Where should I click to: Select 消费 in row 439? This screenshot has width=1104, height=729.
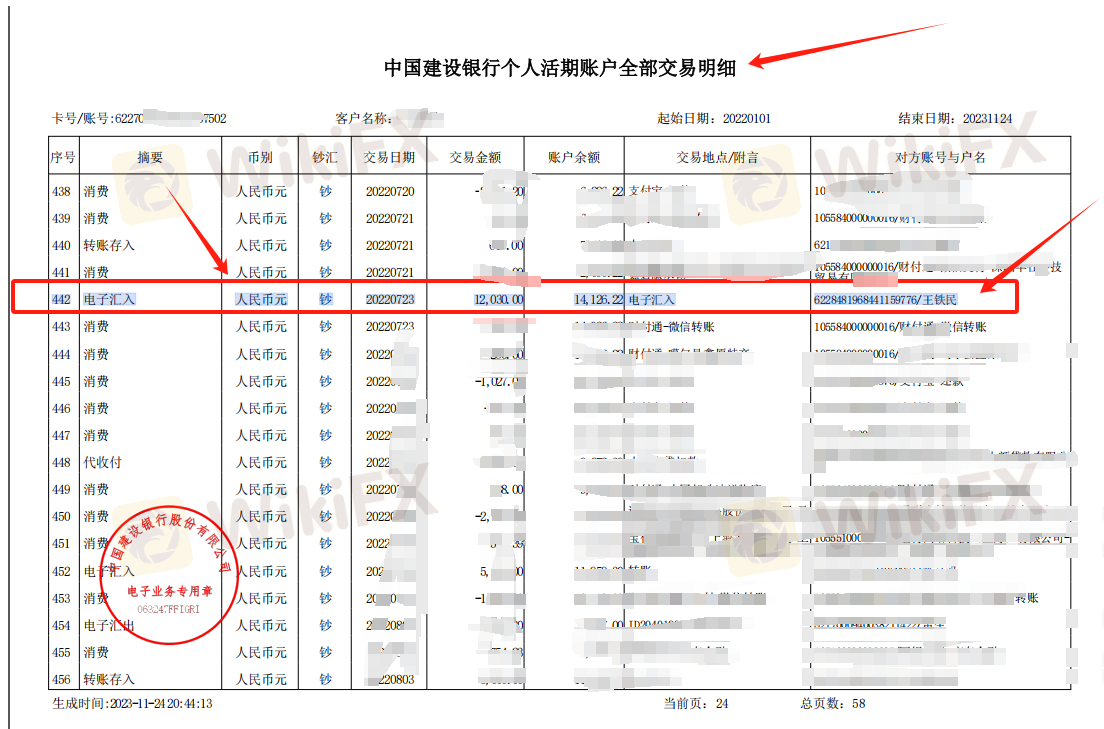click(x=96, y=218)
